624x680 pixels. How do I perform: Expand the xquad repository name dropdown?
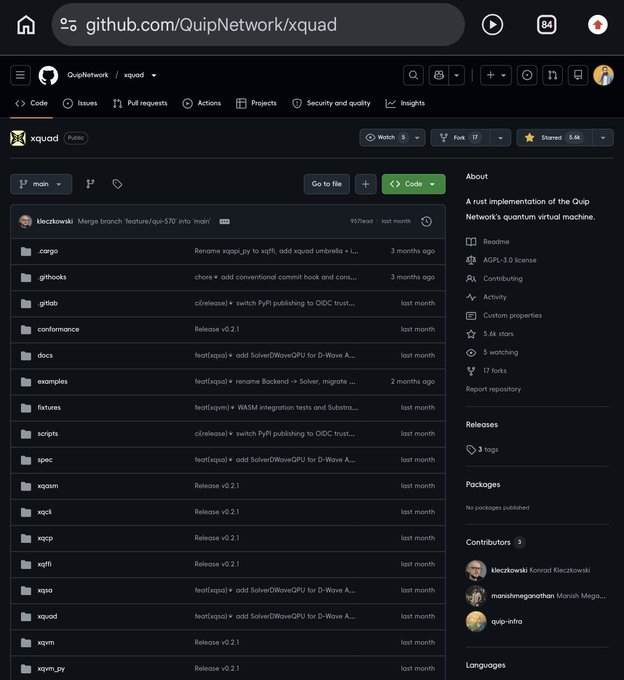click(154, 75)
